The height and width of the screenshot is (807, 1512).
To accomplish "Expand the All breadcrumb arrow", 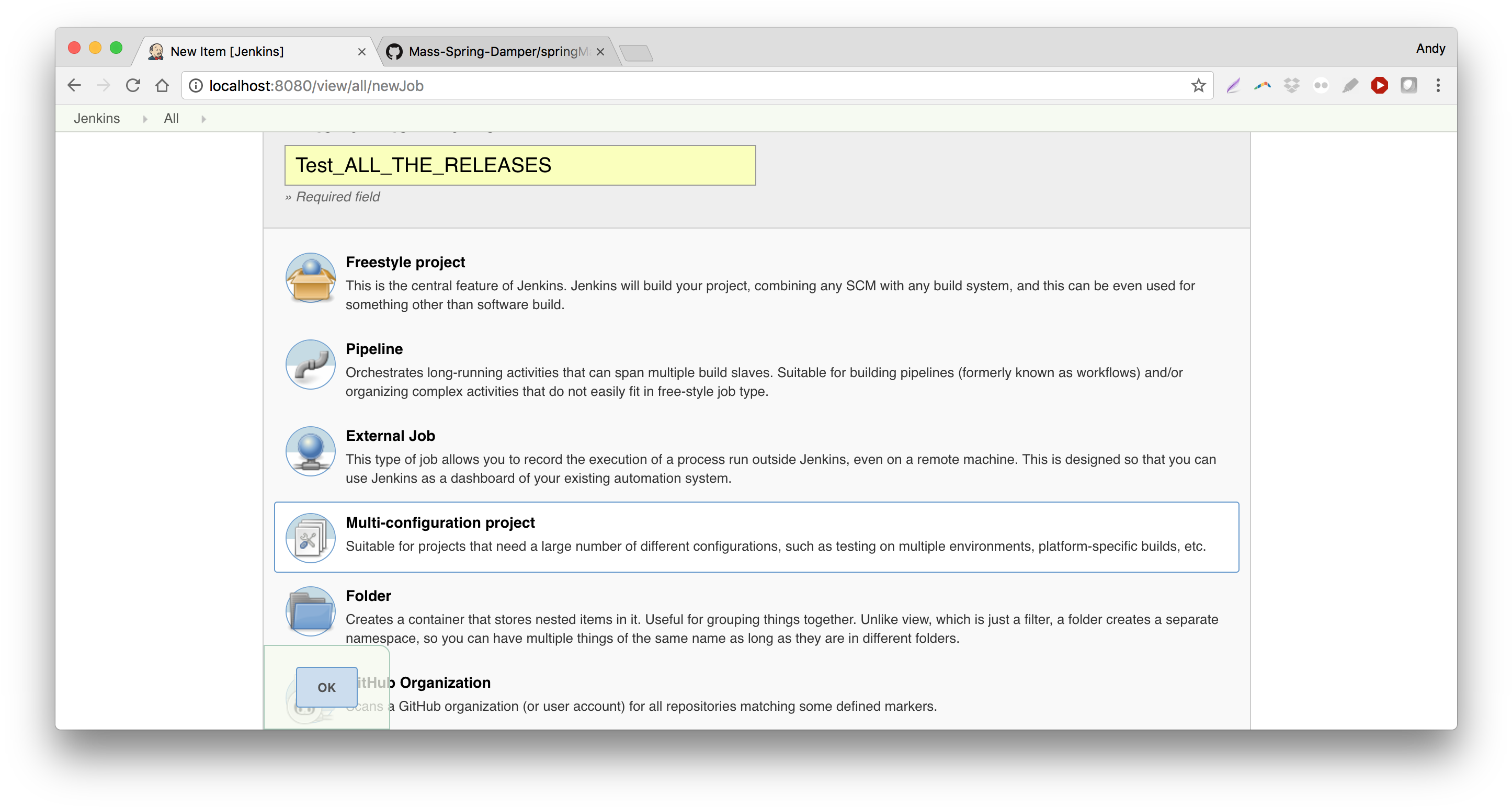I will pyautogui.click(x=203, y=119).
